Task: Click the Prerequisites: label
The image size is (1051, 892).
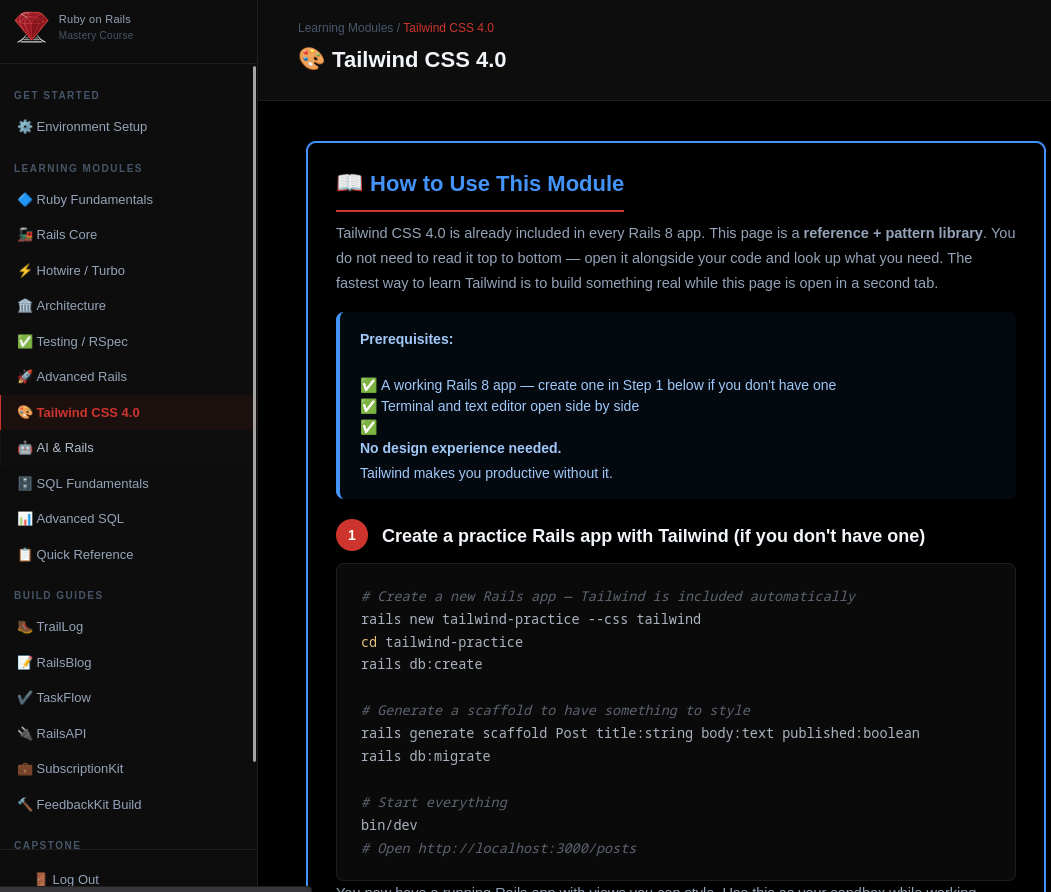Action: [x=406, y=339]
